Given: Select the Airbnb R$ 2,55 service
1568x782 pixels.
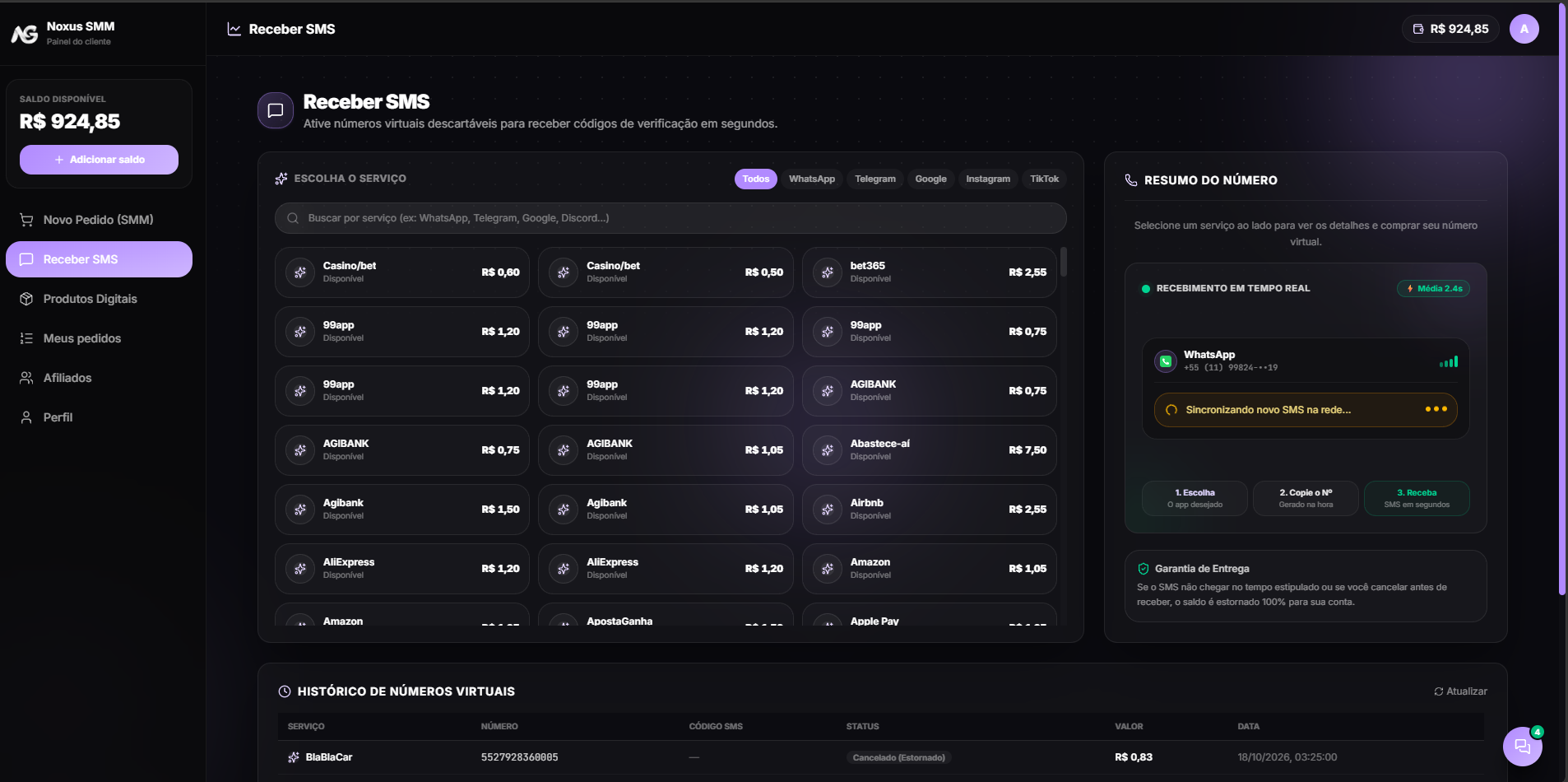Looking at the screenshot, I should tap(929, 510).
